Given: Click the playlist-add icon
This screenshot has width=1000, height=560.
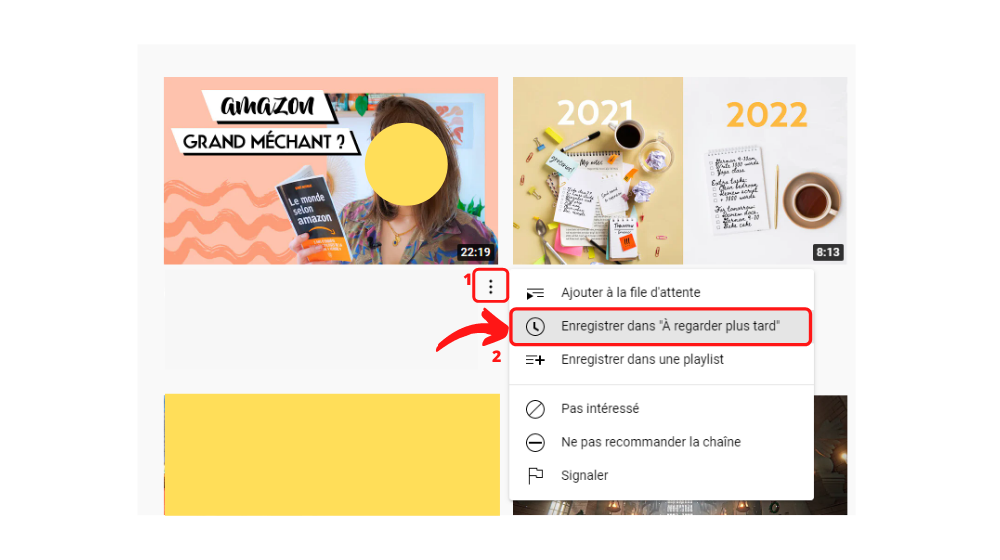Looking at the screenshot, I should tap(535, 360).
